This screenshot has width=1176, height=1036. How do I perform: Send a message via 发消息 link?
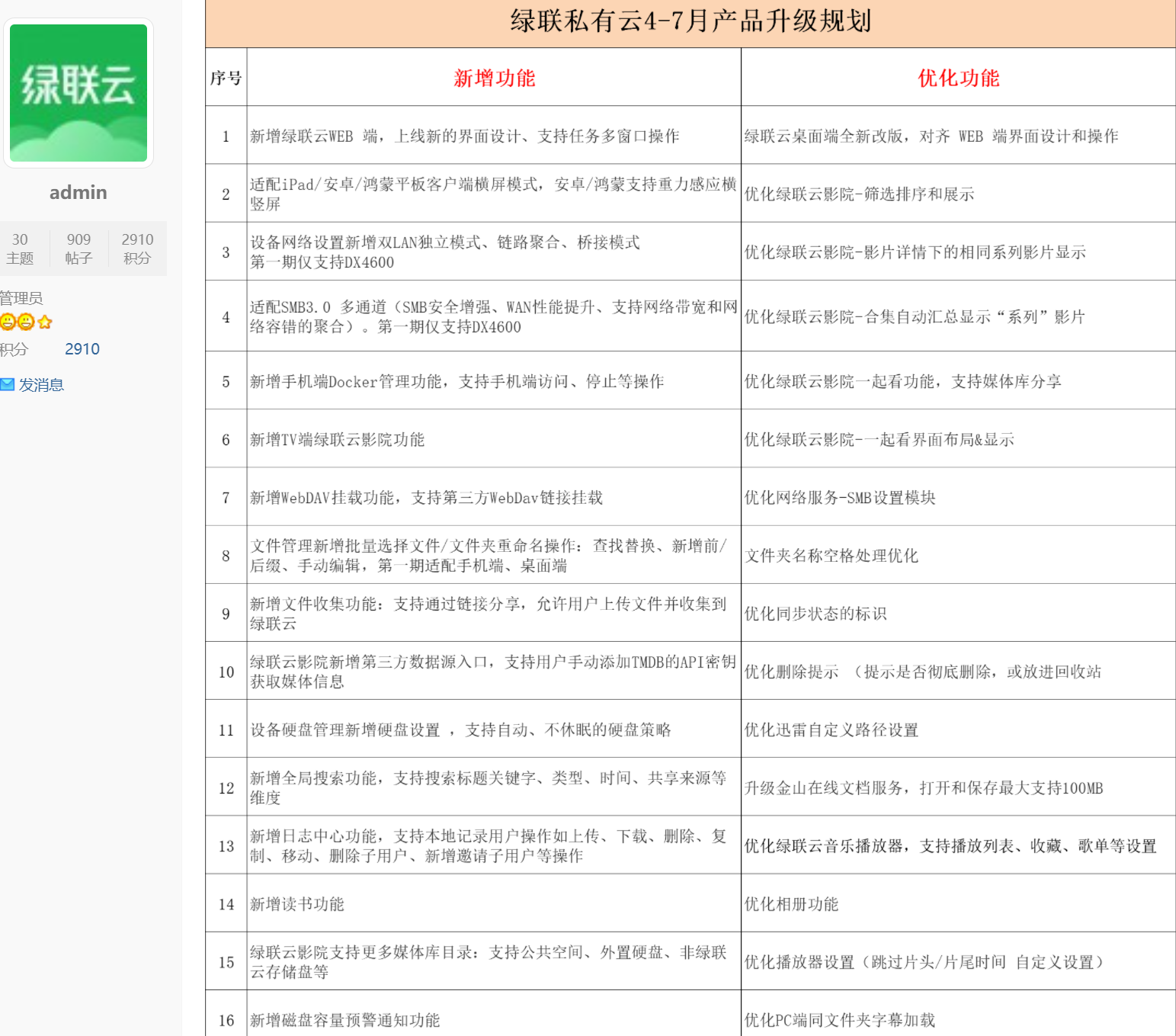[x=41, y=385]
